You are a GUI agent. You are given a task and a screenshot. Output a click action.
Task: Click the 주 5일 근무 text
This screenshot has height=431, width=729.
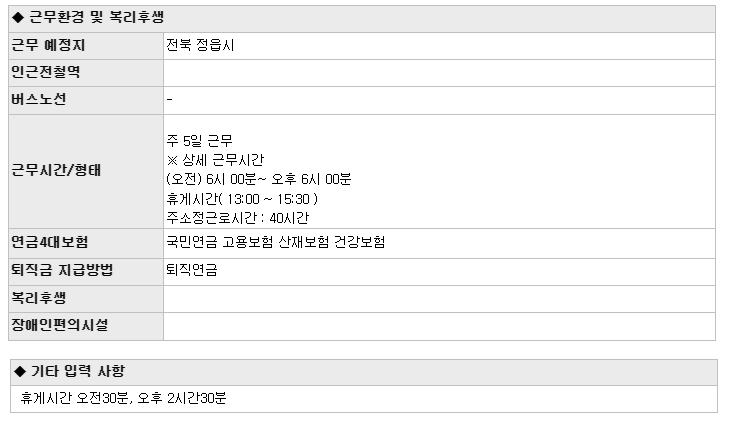[199, 141]
